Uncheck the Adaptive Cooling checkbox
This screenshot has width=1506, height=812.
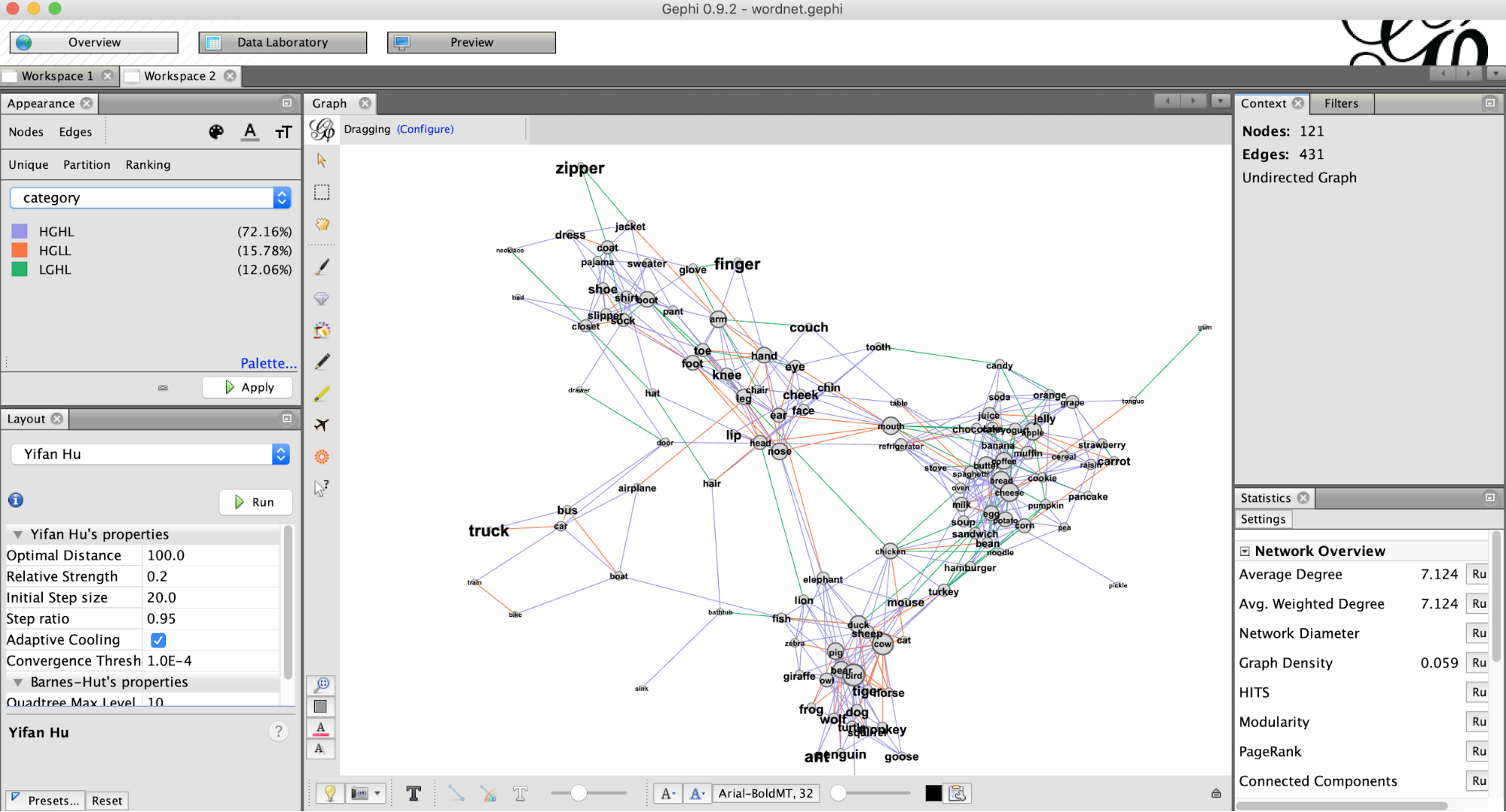coord(158,640)
